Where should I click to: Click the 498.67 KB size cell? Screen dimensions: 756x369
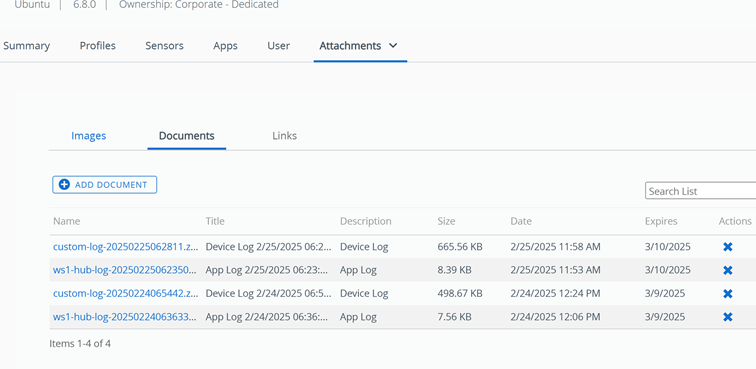[x=460, y=293]
